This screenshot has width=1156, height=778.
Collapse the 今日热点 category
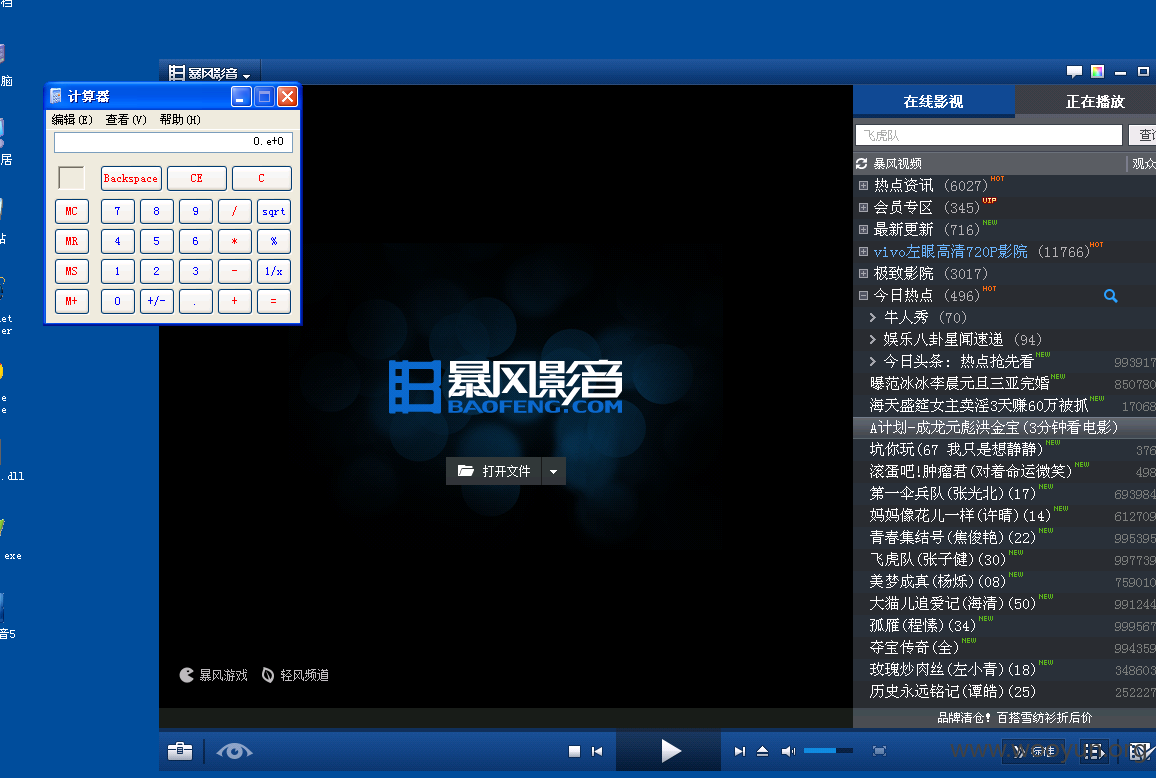863,296
